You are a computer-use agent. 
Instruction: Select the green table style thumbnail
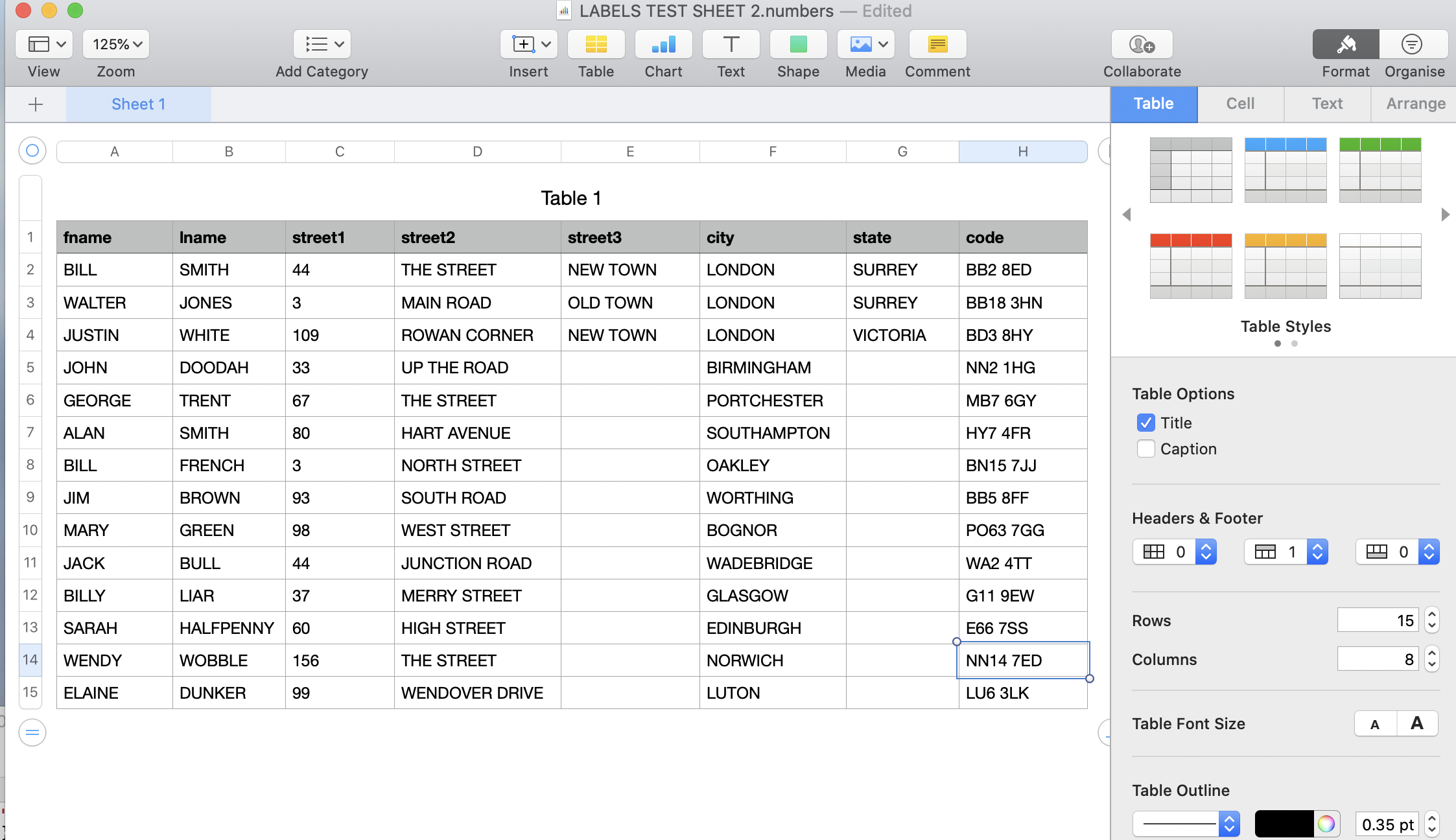[1380, 170]
